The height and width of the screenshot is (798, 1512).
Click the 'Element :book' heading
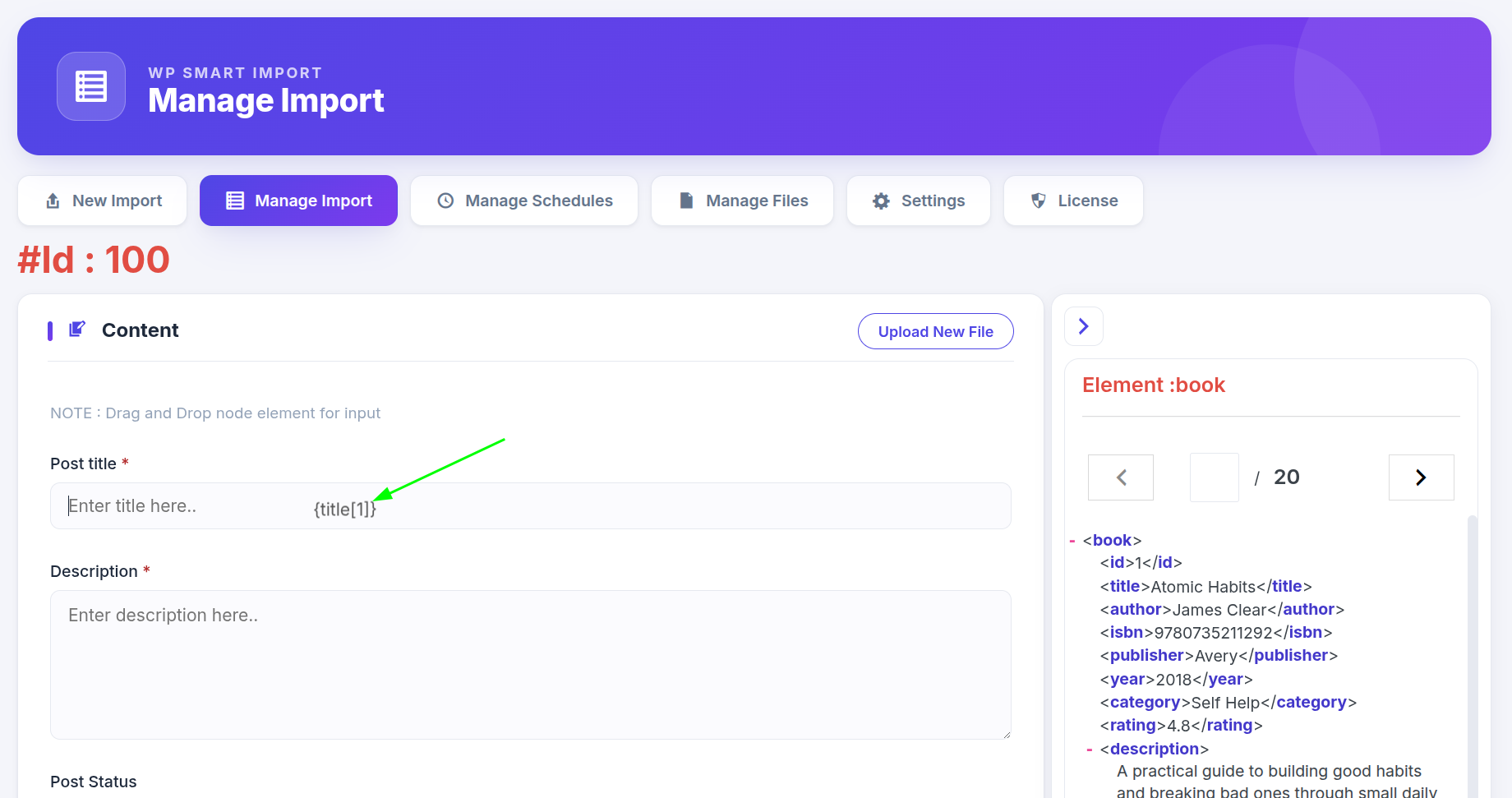click(x=1154, y=385)
